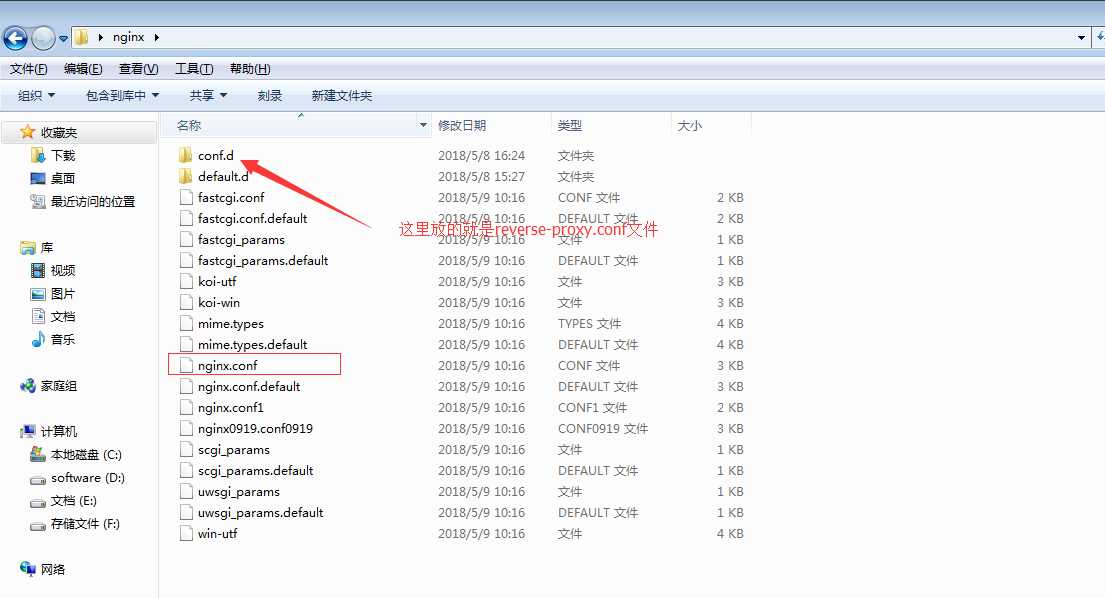Select file mime.types.default
1105x598 pixels.
click(x=252, y=344)
